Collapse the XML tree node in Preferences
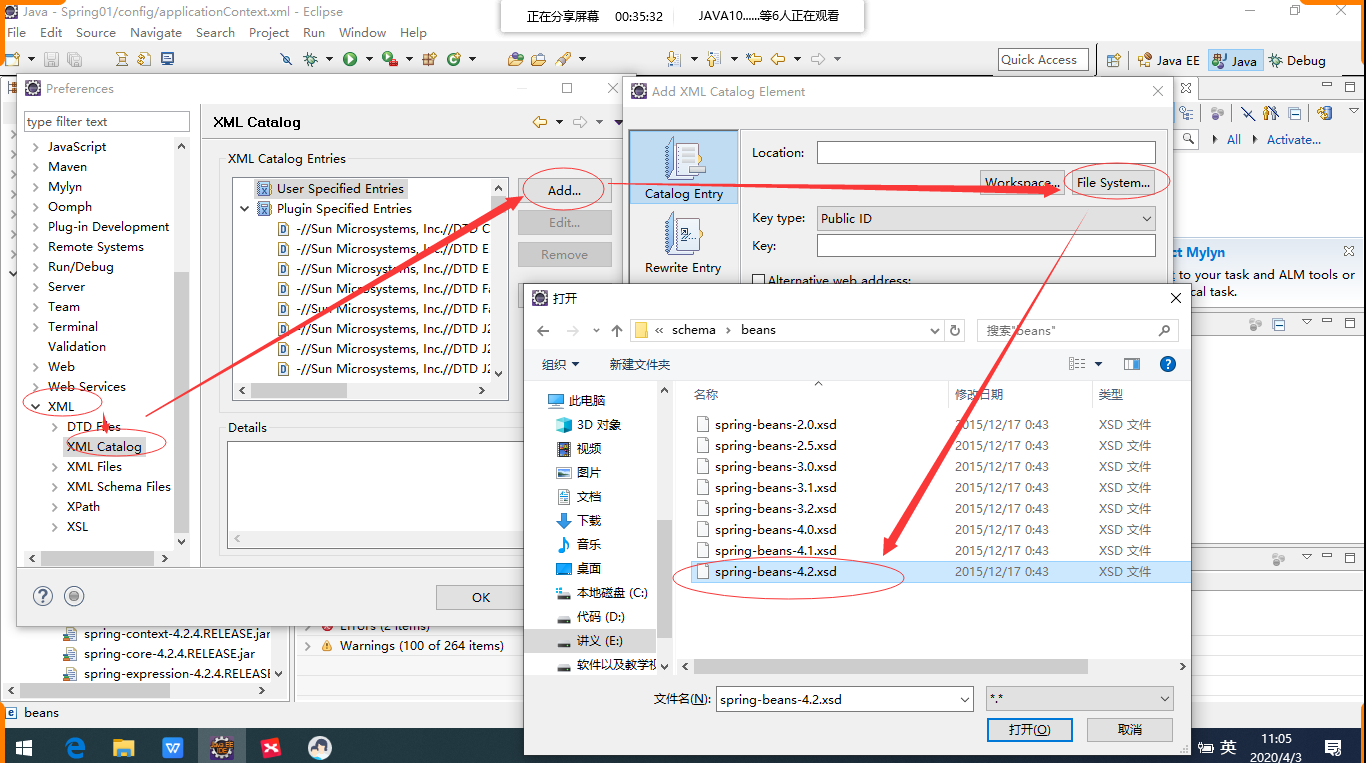Viewport: 1366px width, 763px height. (36, 407)
